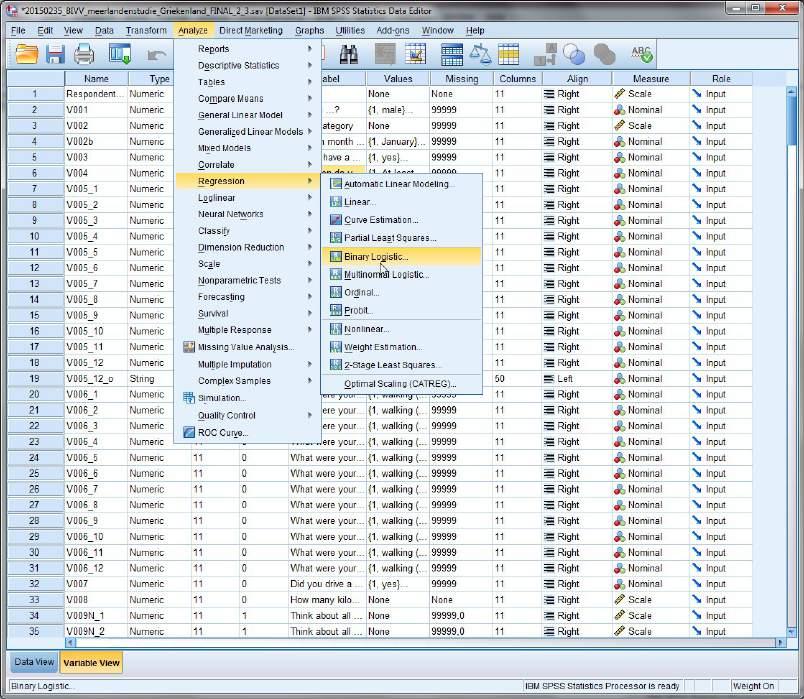
Task: Expand the Loglinear submenu
Action: point(247,197)
